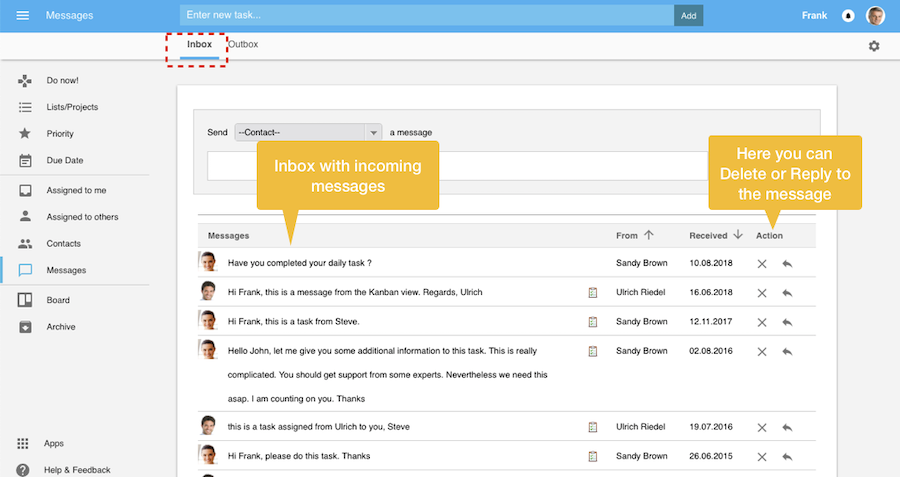The height and width of the screenshot is (477, 900).
Task: Go to Assigned to me in sidebar
Action: [76, 190]
